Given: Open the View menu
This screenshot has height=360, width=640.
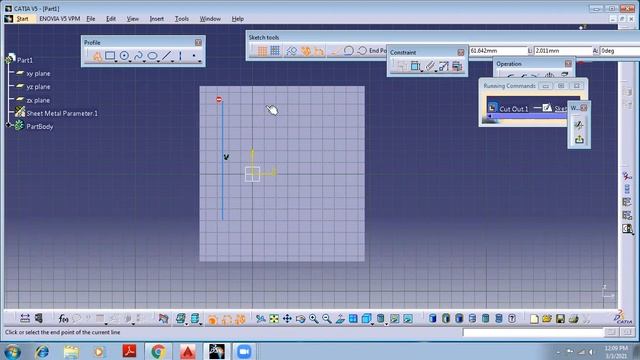Looking at the screenshot, I should 132,19.
